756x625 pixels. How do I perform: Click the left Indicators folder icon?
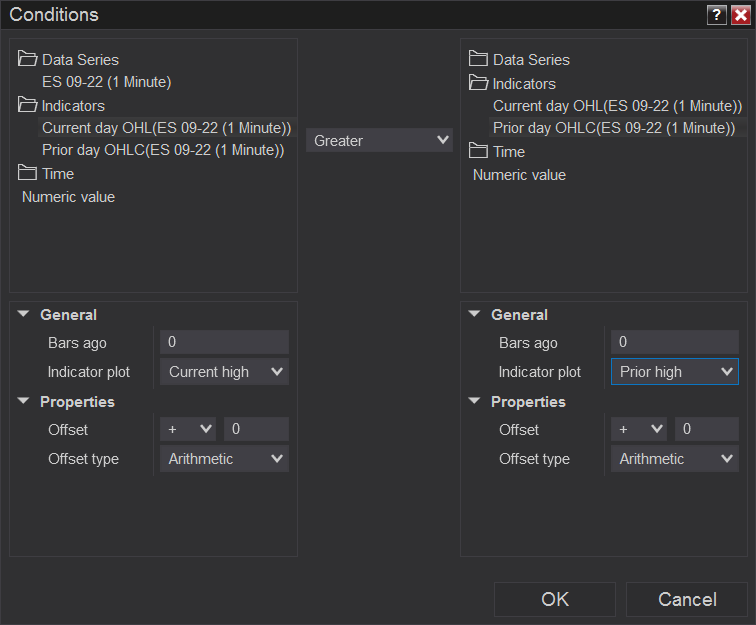coord(28,105)
